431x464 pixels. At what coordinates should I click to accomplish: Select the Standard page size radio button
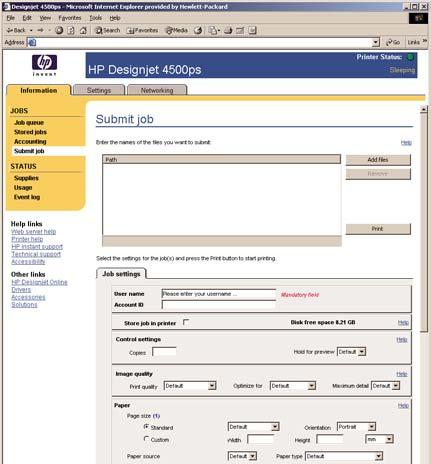point(146,427)
